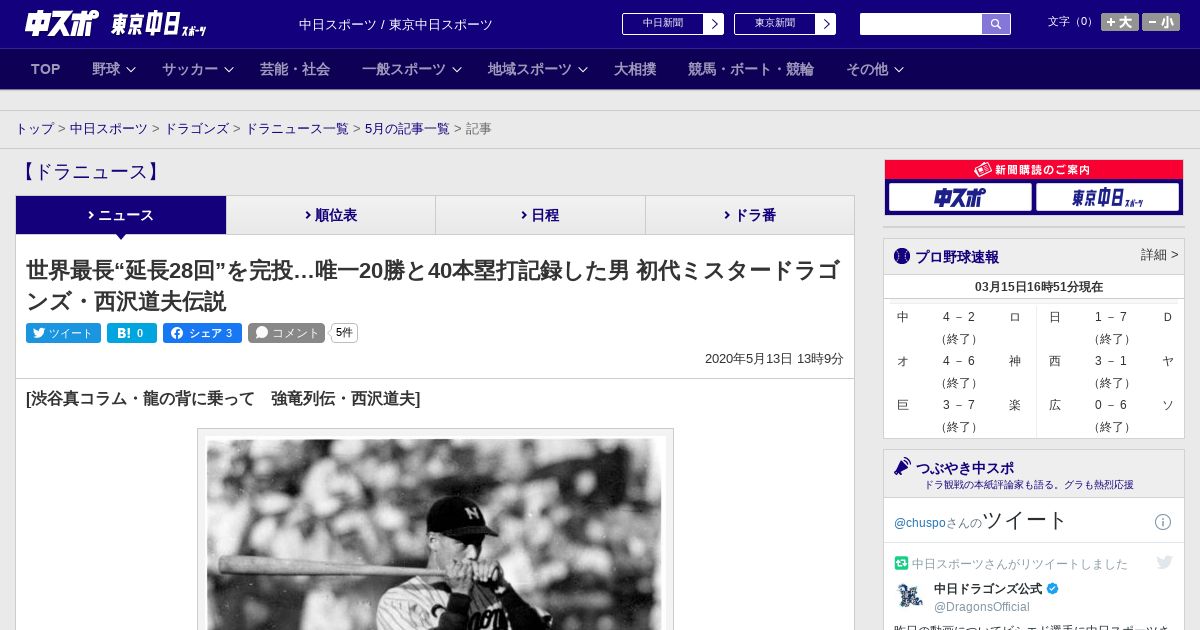Go to ドラニュース一覧 breadcrumb link

297,129
